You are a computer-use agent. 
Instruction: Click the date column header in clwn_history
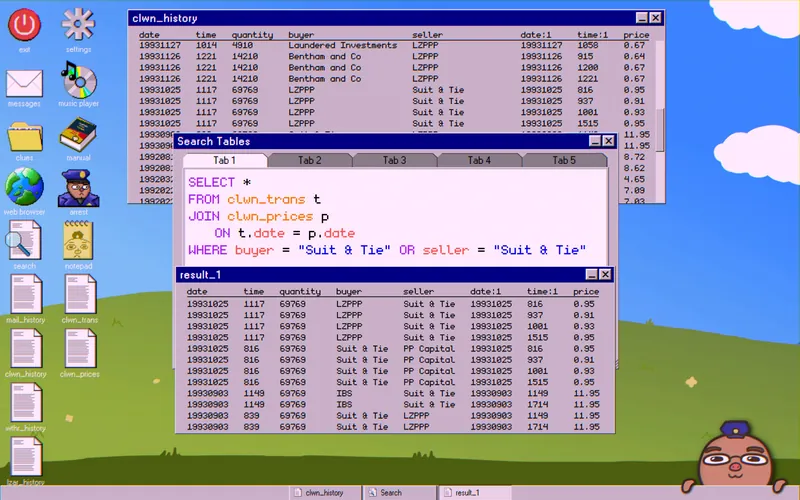pos(149,35)
